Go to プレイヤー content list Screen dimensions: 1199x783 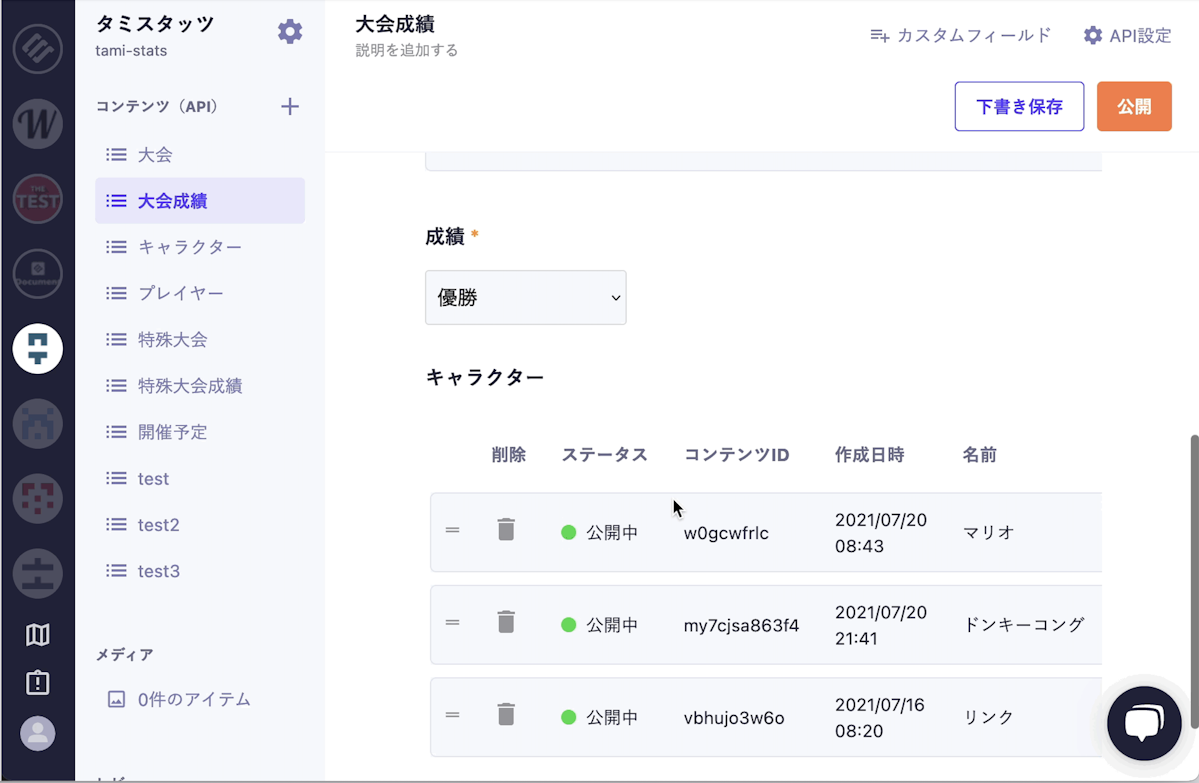pyautogui.click(x=181, y=294)
